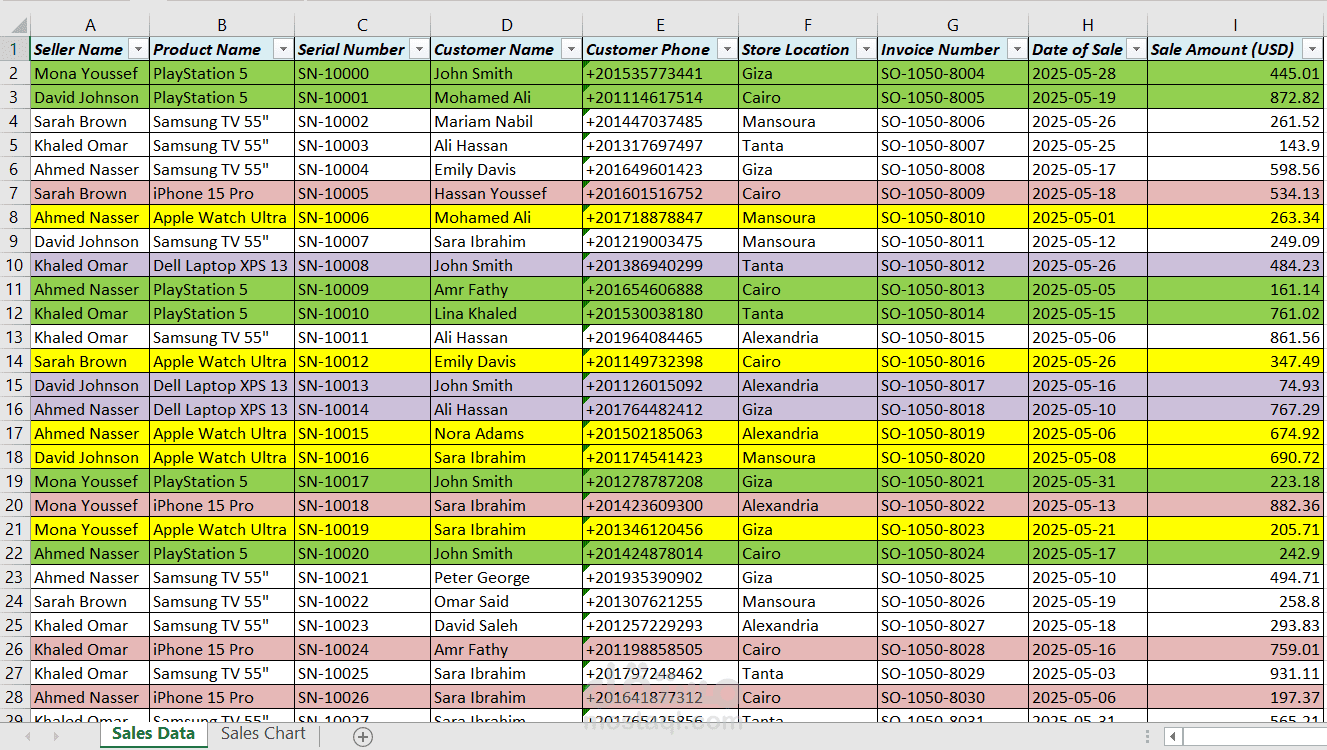Click serial cell SN-10024
The image size is (1327, 750).
tap(362, 649)
